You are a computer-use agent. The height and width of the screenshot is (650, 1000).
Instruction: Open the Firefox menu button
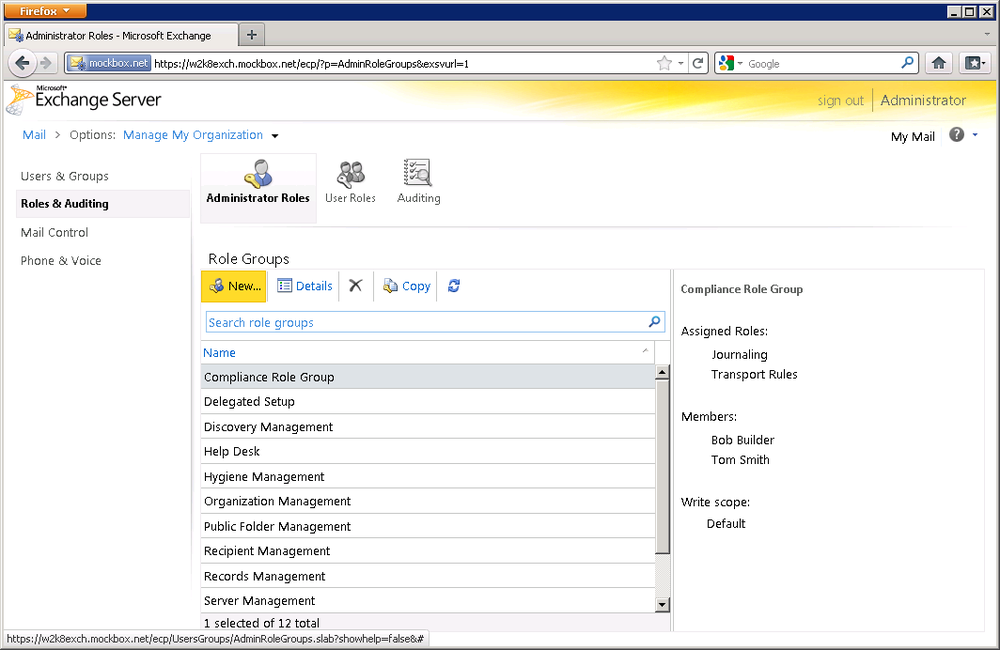point(47,11)
